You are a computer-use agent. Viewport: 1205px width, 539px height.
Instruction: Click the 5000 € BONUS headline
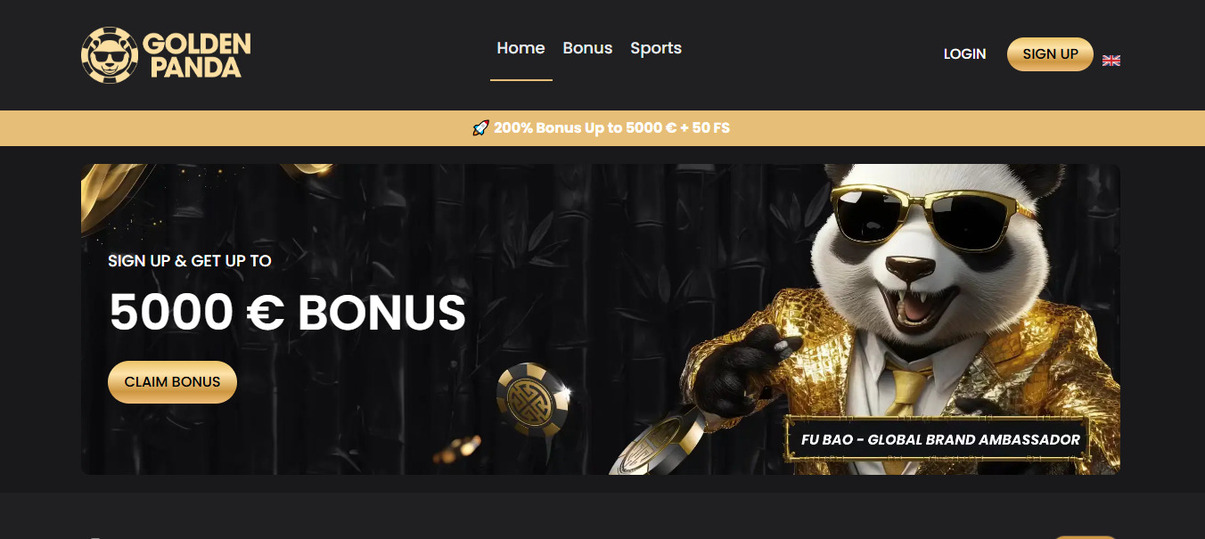point(287,312)
